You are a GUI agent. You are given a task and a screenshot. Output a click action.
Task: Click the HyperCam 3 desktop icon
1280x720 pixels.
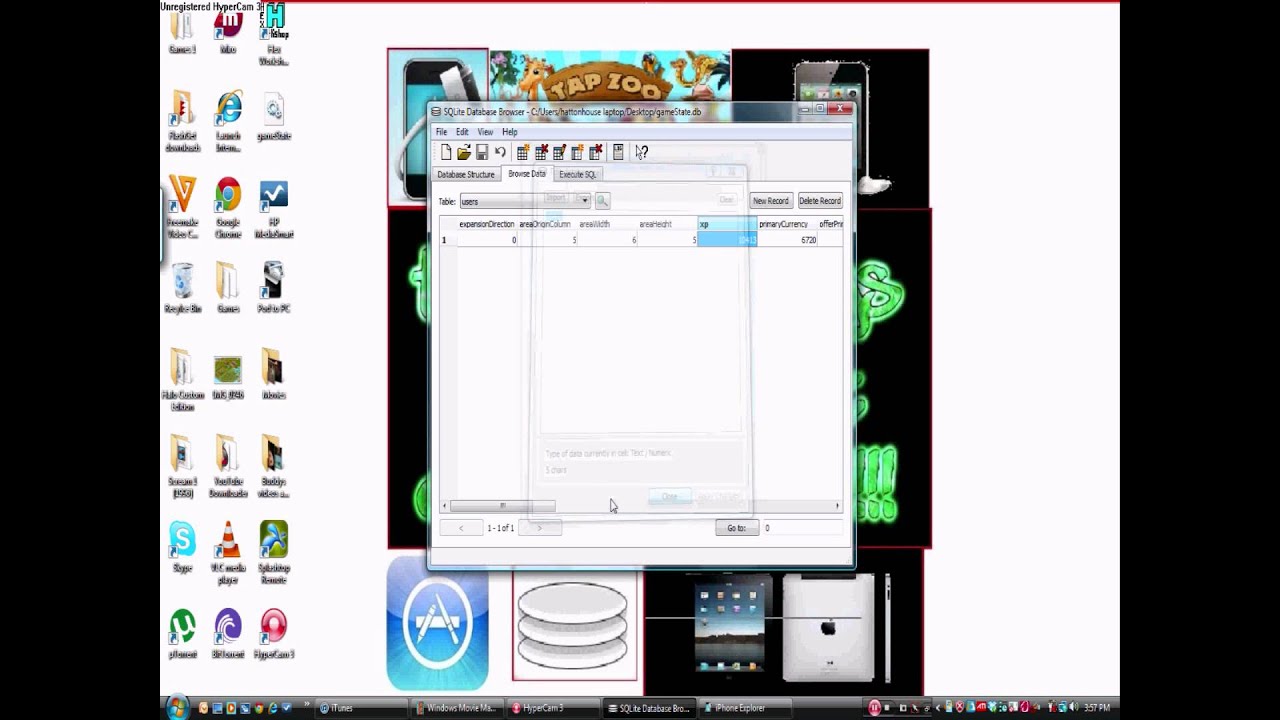(x=273, y=633)
